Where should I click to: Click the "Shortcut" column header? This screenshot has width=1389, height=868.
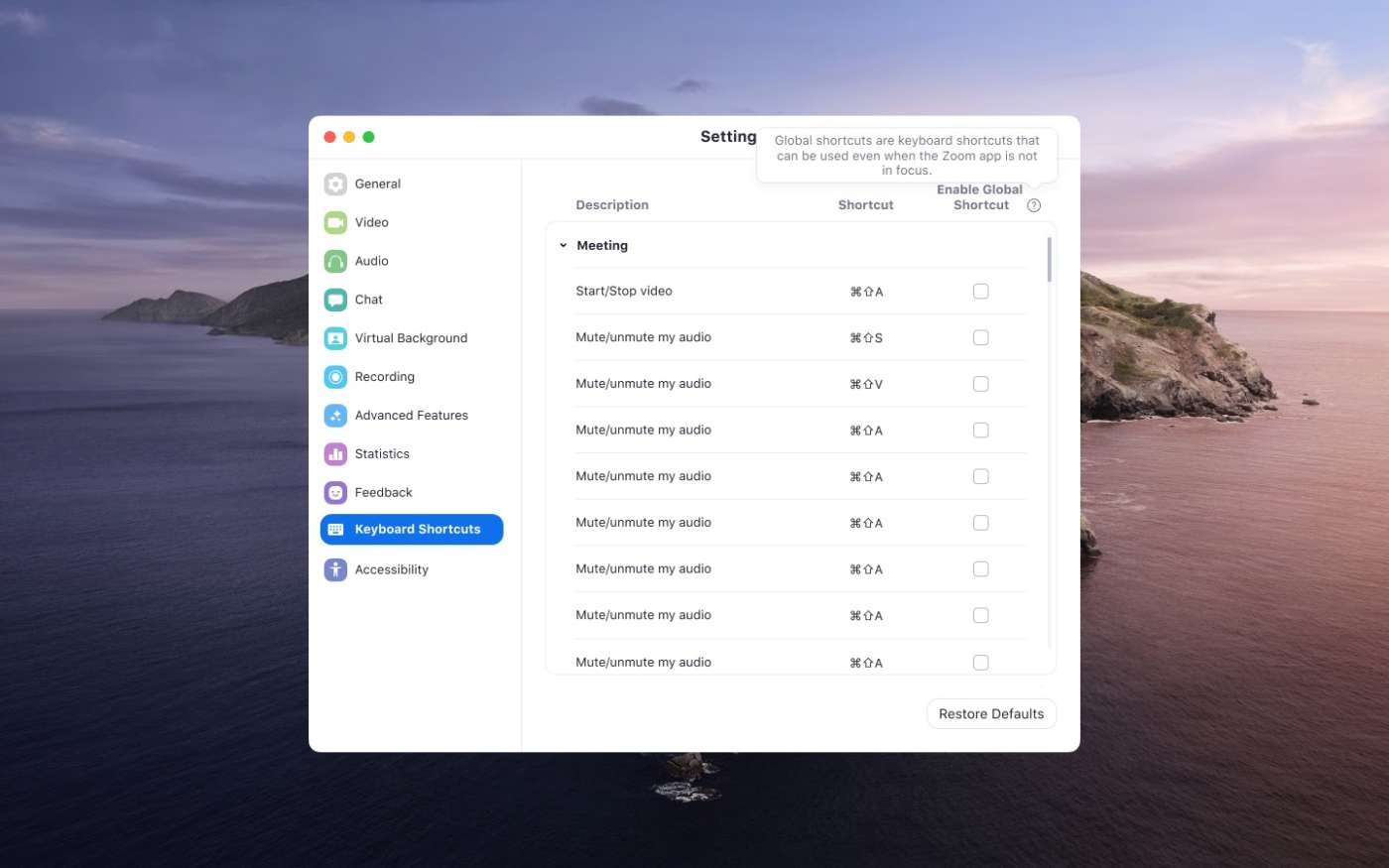point(866,205)
